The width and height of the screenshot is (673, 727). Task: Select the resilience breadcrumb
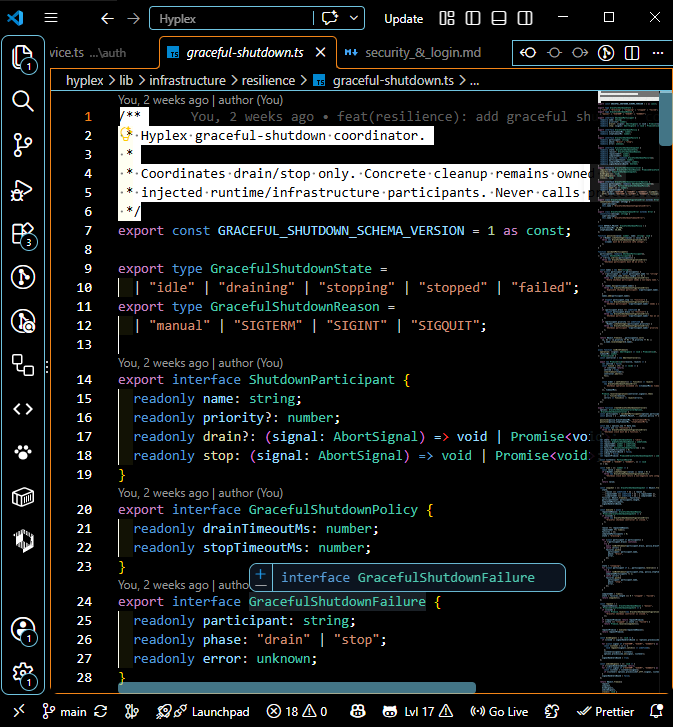pos(268,80)
